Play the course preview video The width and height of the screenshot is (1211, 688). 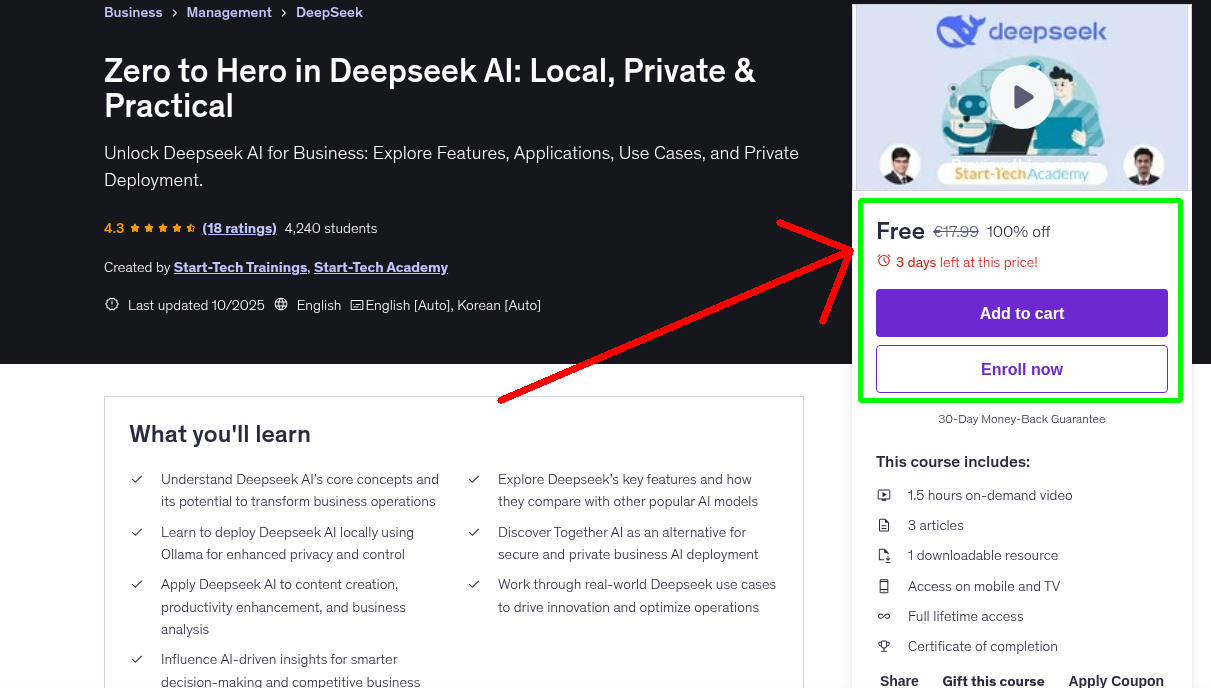(1021, 97)
